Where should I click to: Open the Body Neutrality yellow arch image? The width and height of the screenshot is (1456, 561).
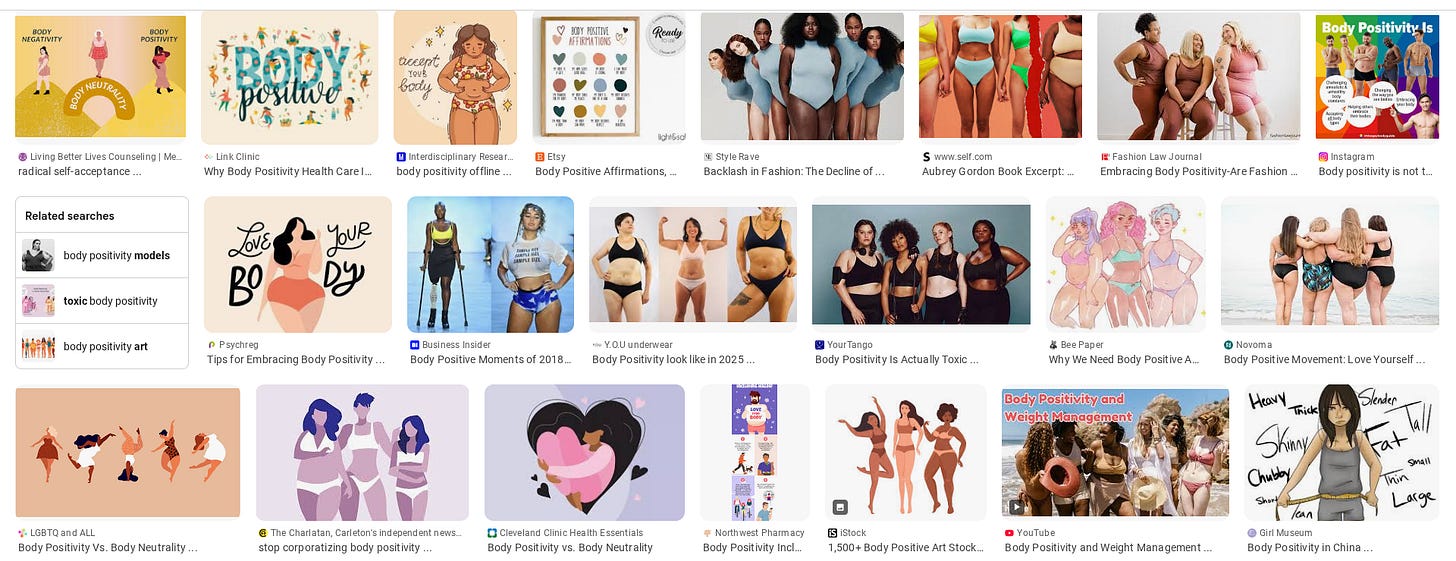pos(100,77)
